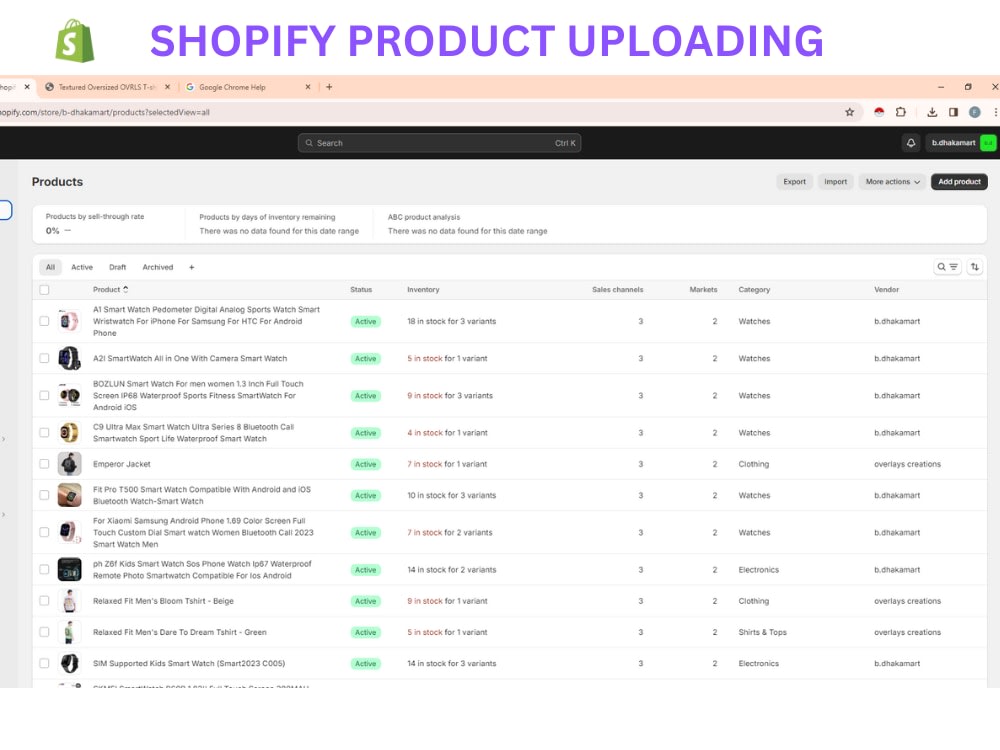Open the Emperor Jacket product thumbnail

tap(70, 464)
